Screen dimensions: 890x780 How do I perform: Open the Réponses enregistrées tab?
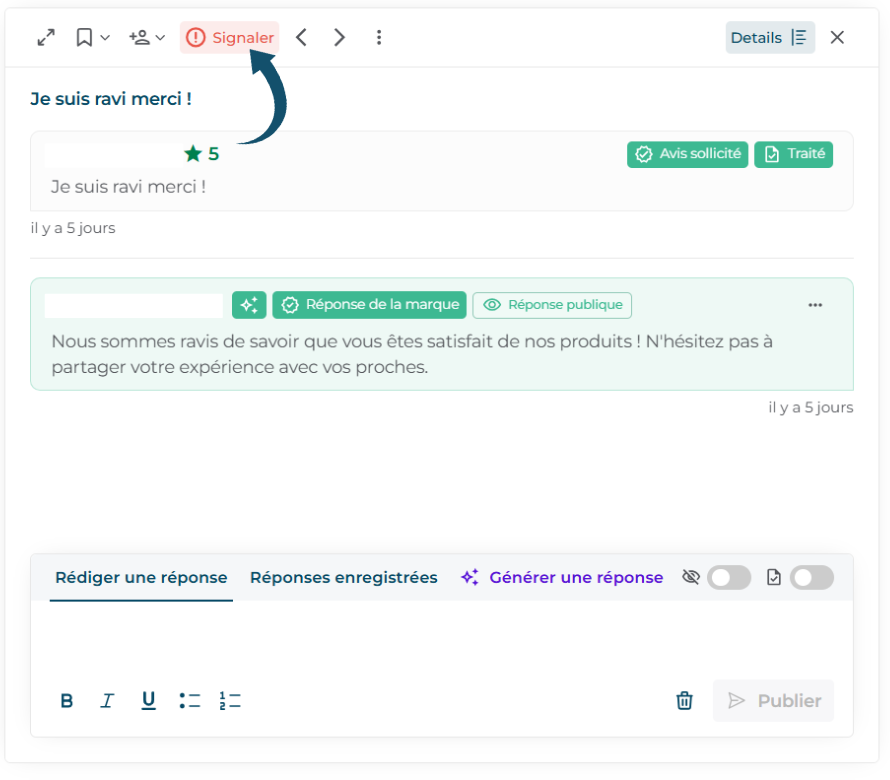343,578
